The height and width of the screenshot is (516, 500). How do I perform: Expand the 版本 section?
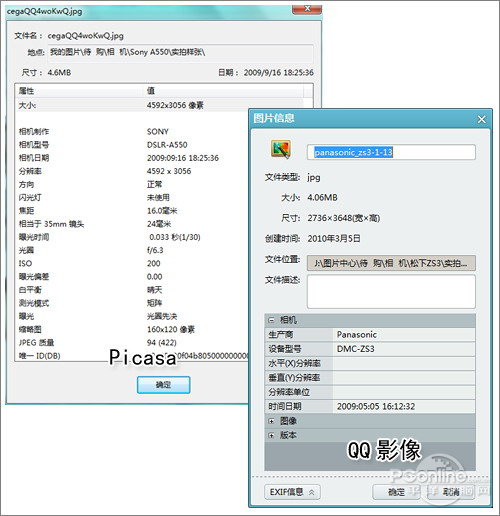pyautogui.click(x=271, y=435)
